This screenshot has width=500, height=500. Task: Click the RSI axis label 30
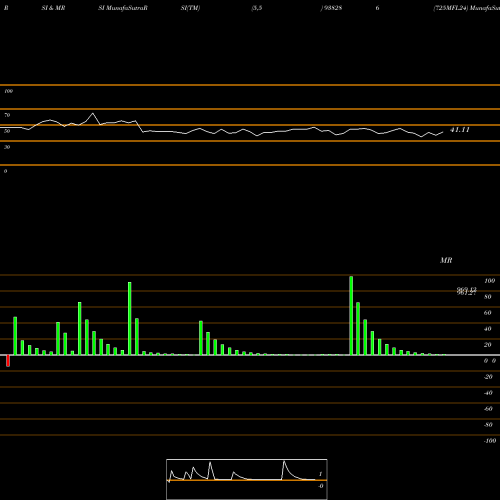coord(7,147)
